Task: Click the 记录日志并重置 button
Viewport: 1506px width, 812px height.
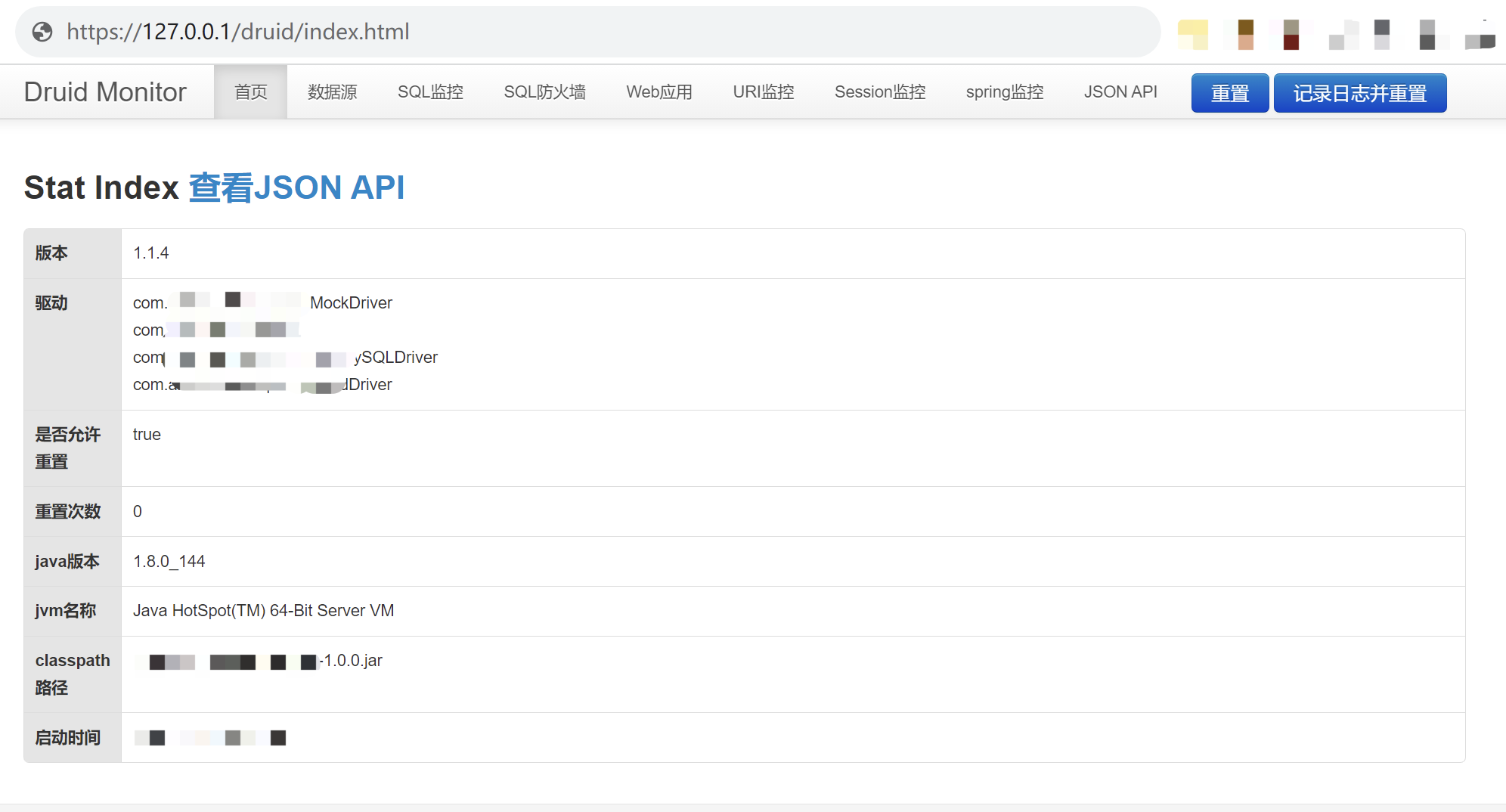Action: click(1359, 93)
